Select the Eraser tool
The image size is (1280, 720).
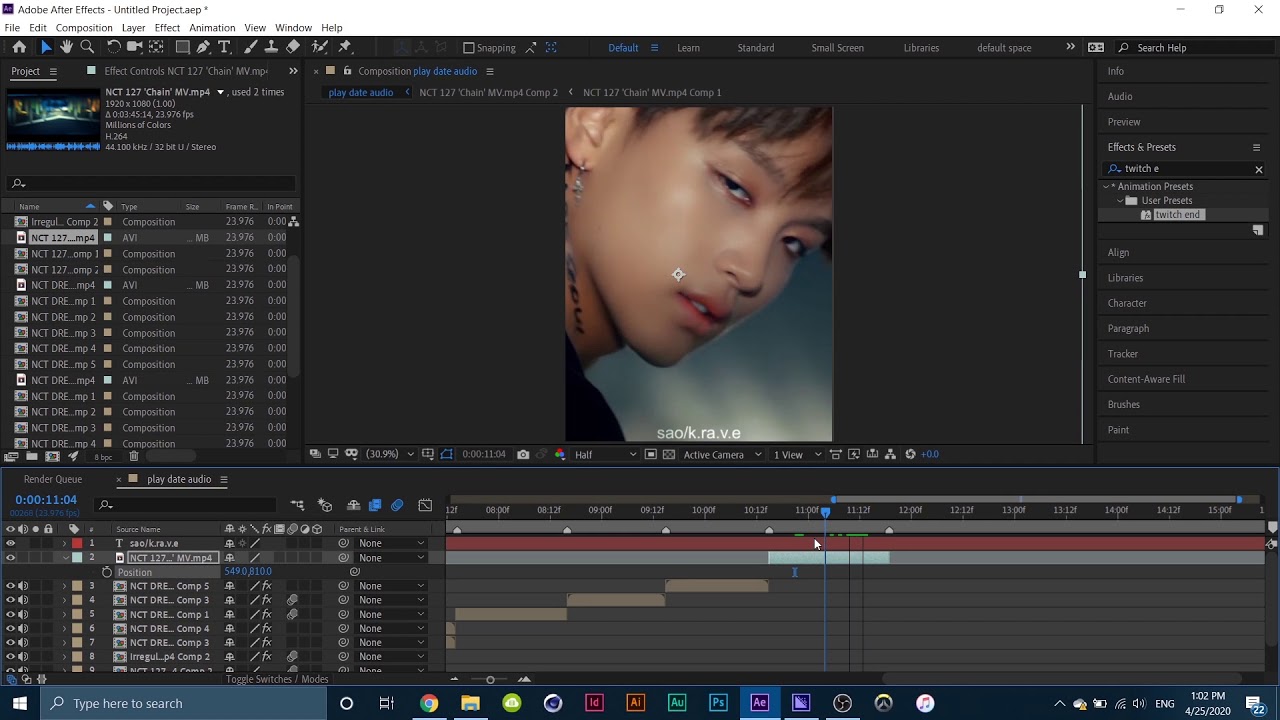293,47
